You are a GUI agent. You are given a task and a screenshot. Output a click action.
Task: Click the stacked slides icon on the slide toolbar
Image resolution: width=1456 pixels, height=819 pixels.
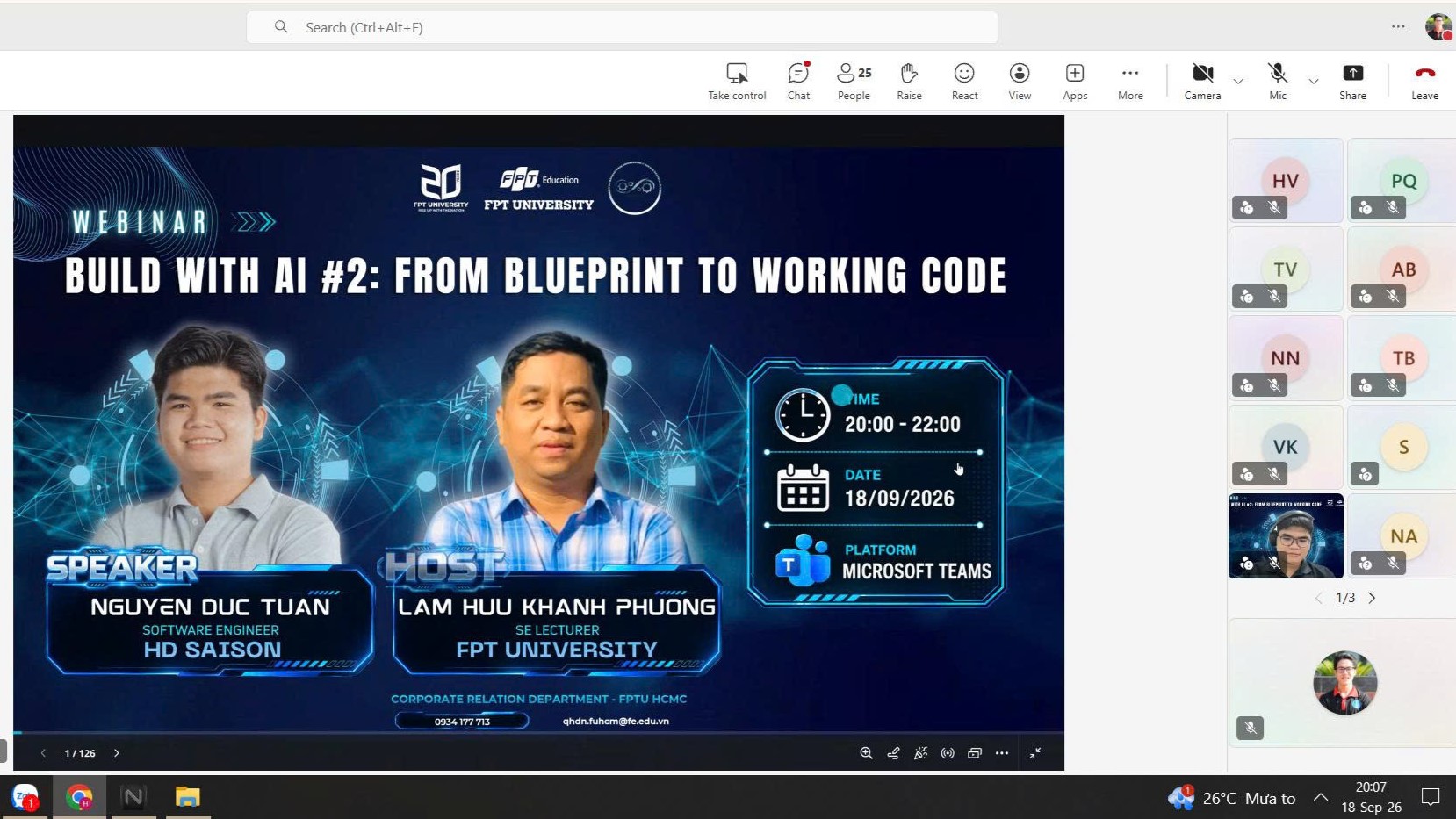[975, 753]
